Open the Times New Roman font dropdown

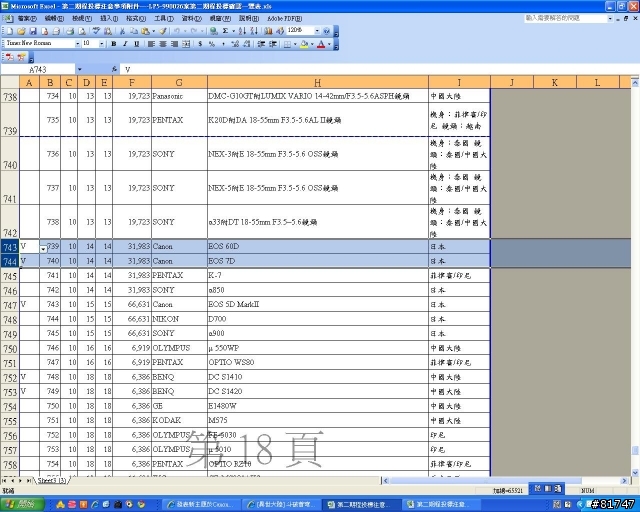click(78, 44)
